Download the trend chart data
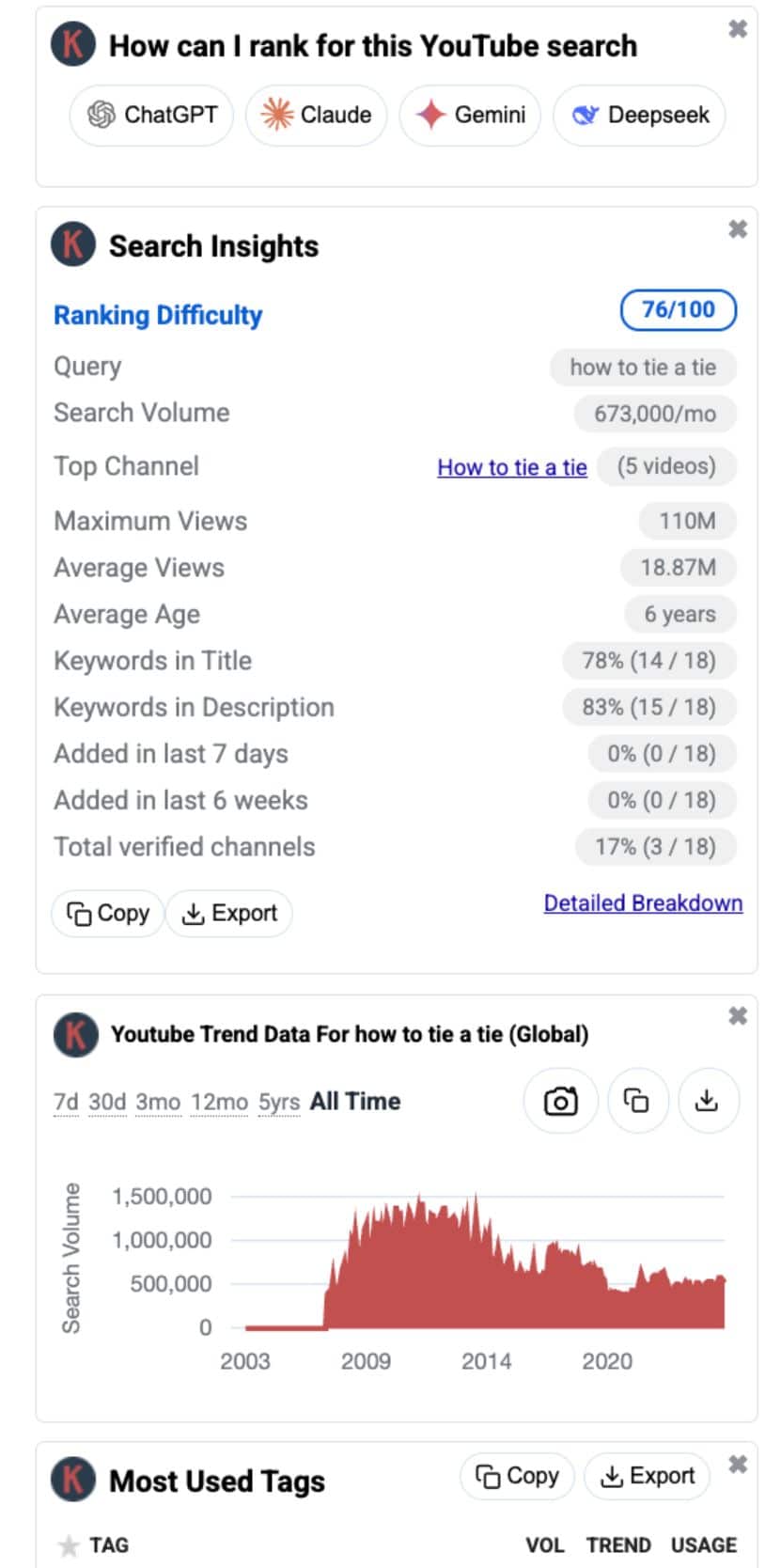 click(707, 1101)
